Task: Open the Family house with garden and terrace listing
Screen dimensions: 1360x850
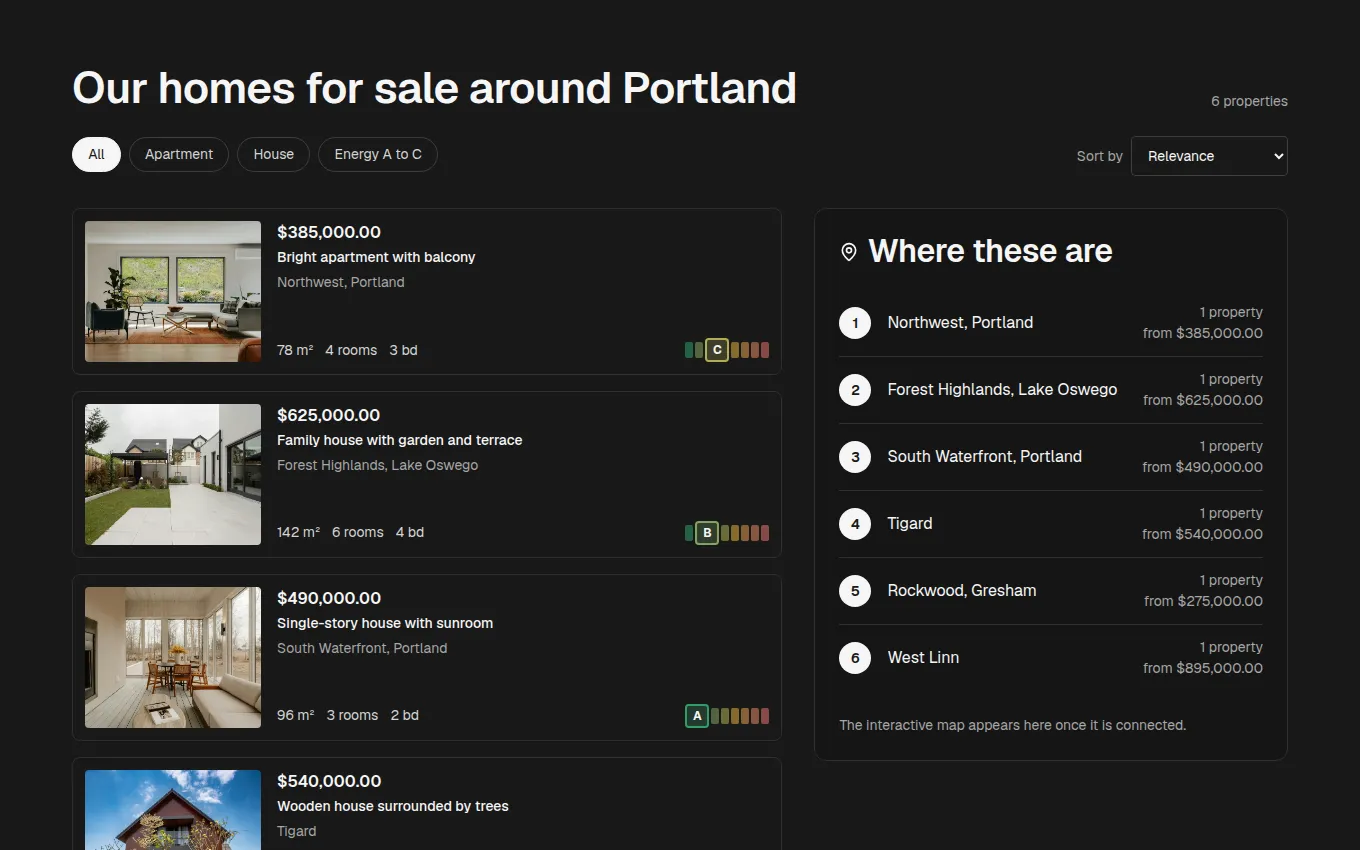Action: (399, 440)
